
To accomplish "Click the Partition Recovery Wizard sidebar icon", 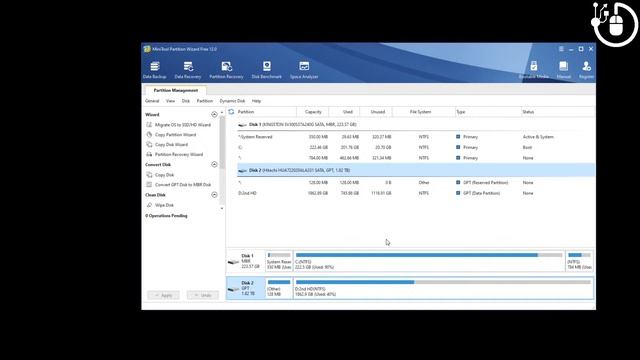I will click(149, 154).
